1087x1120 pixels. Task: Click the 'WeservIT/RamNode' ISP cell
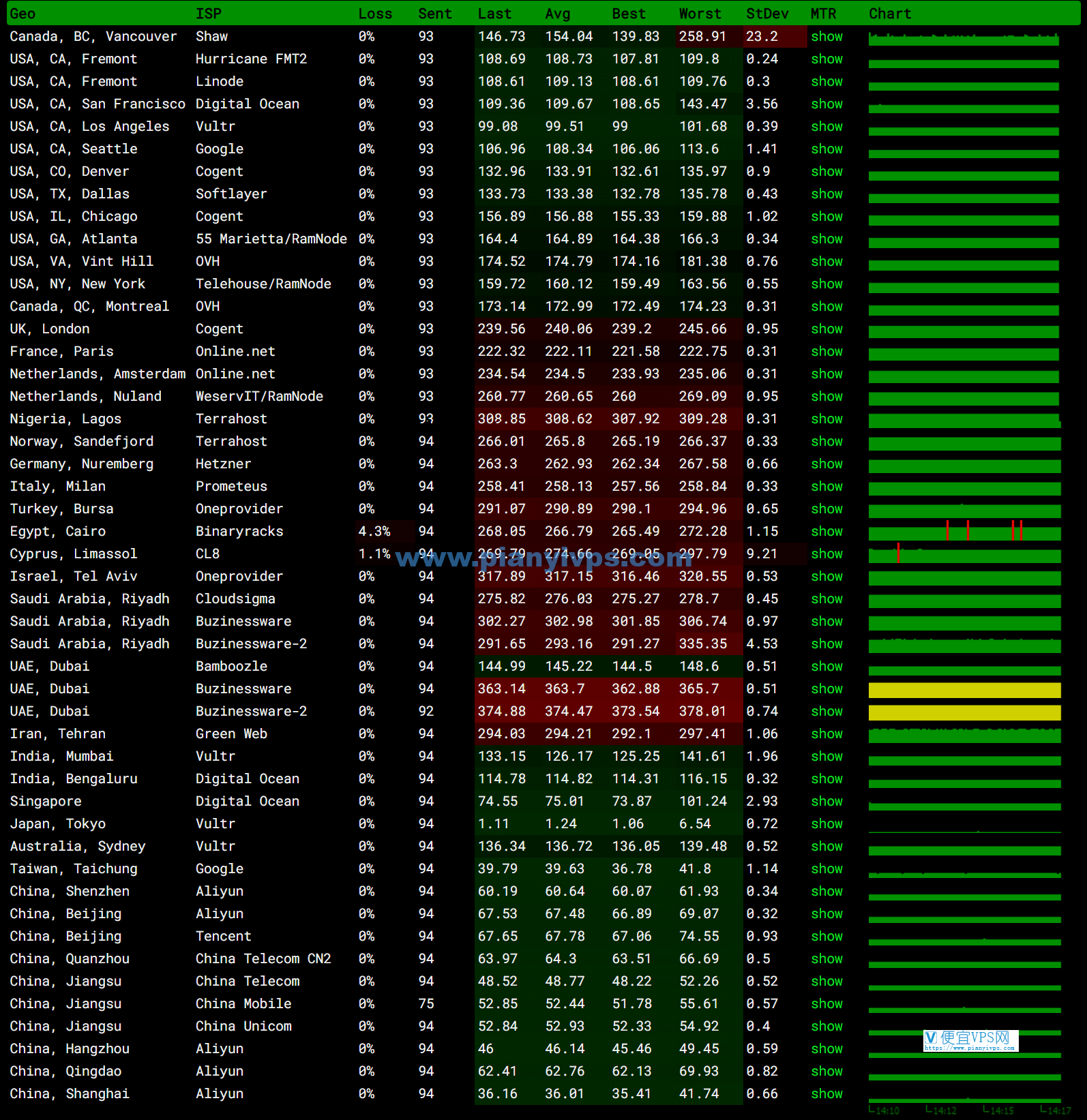(259, 397)
